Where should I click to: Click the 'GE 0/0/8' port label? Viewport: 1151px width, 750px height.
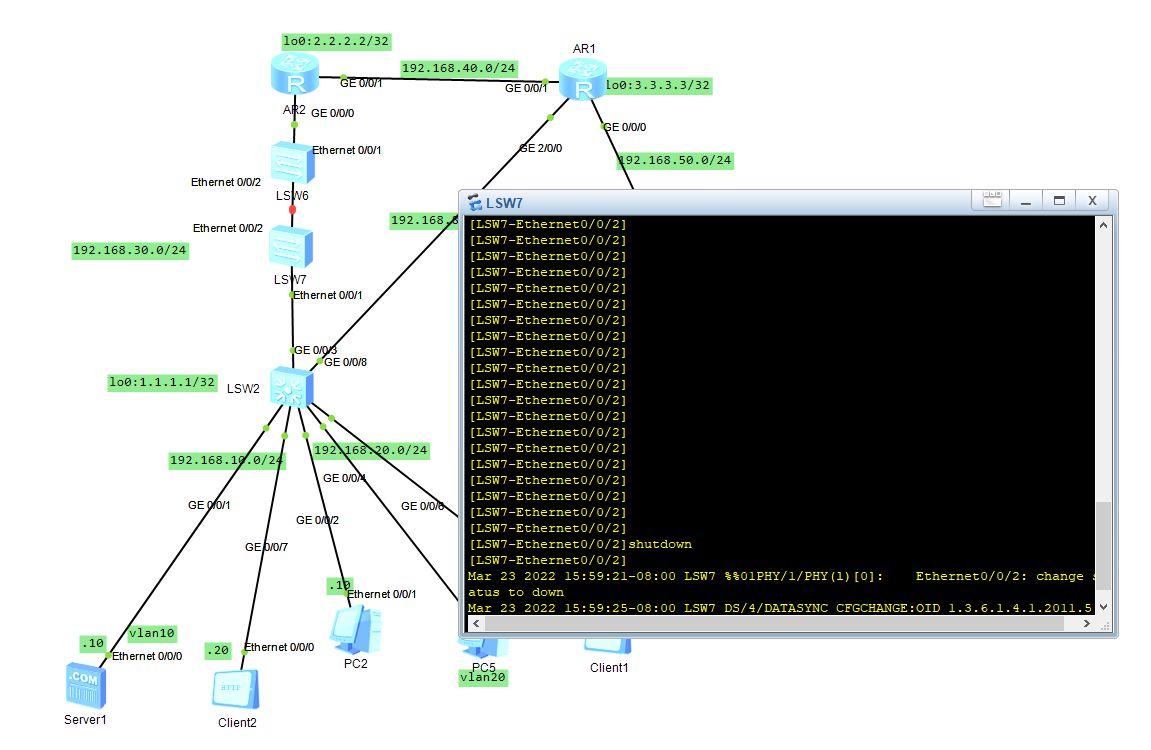point(346,363)
